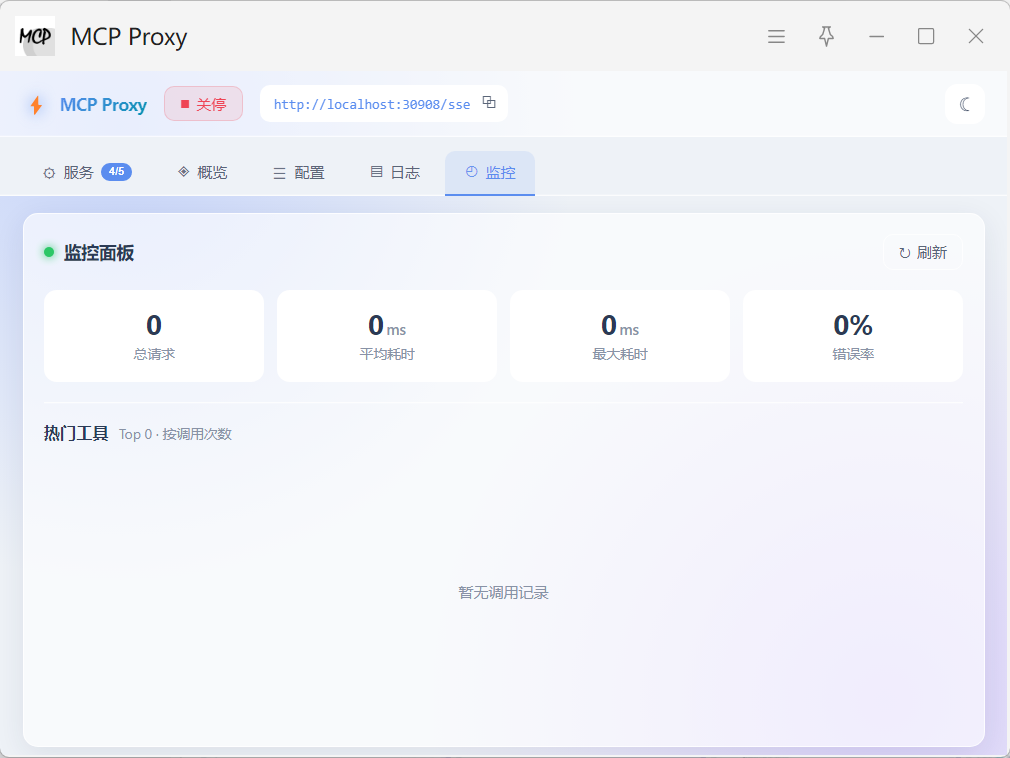This screenshot has width=1010, height=758.
Task: Switch to the 服务 tab
Action: tap(87, 173)
